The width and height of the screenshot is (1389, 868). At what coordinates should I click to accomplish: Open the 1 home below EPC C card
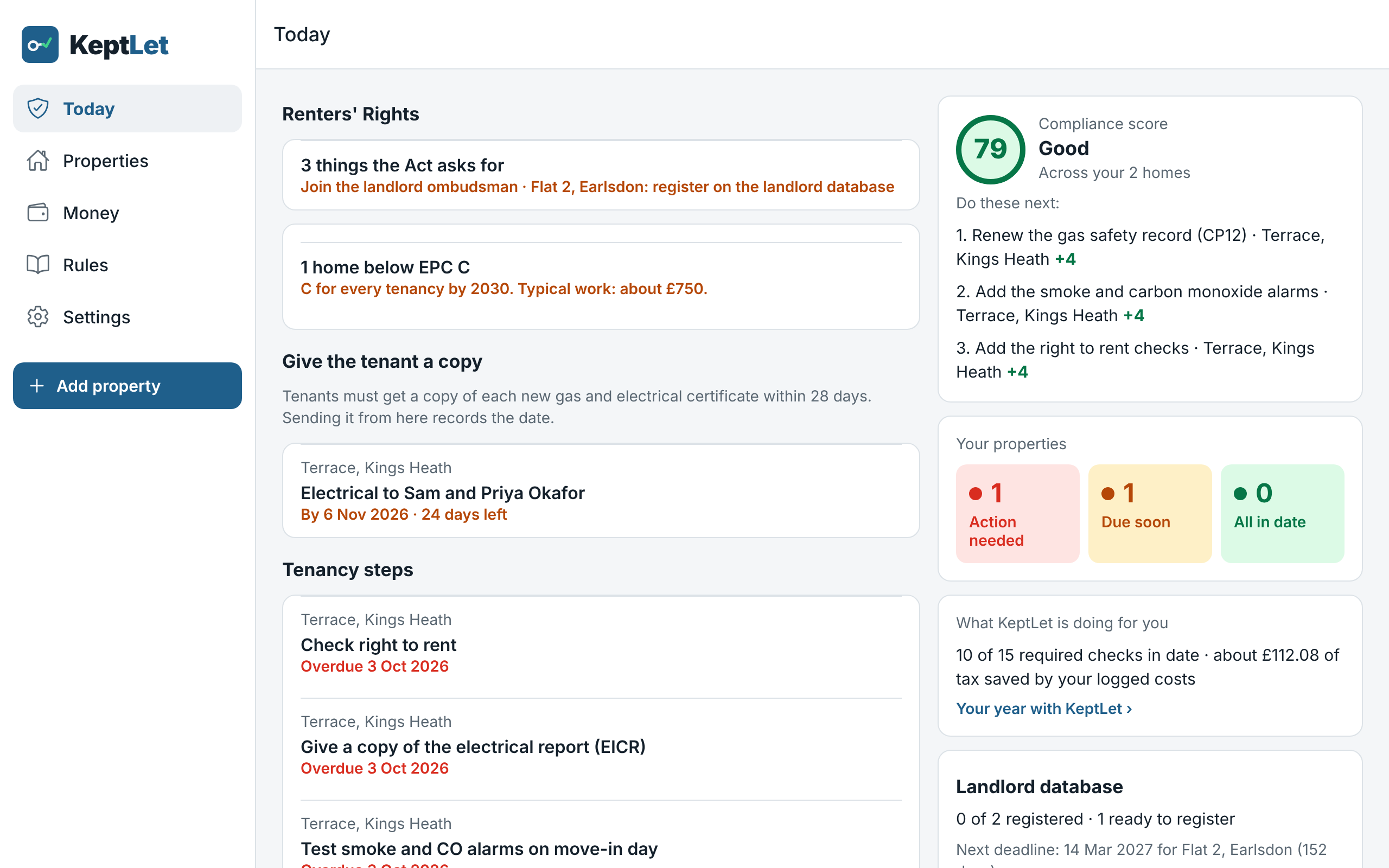(x=601, y=277)
